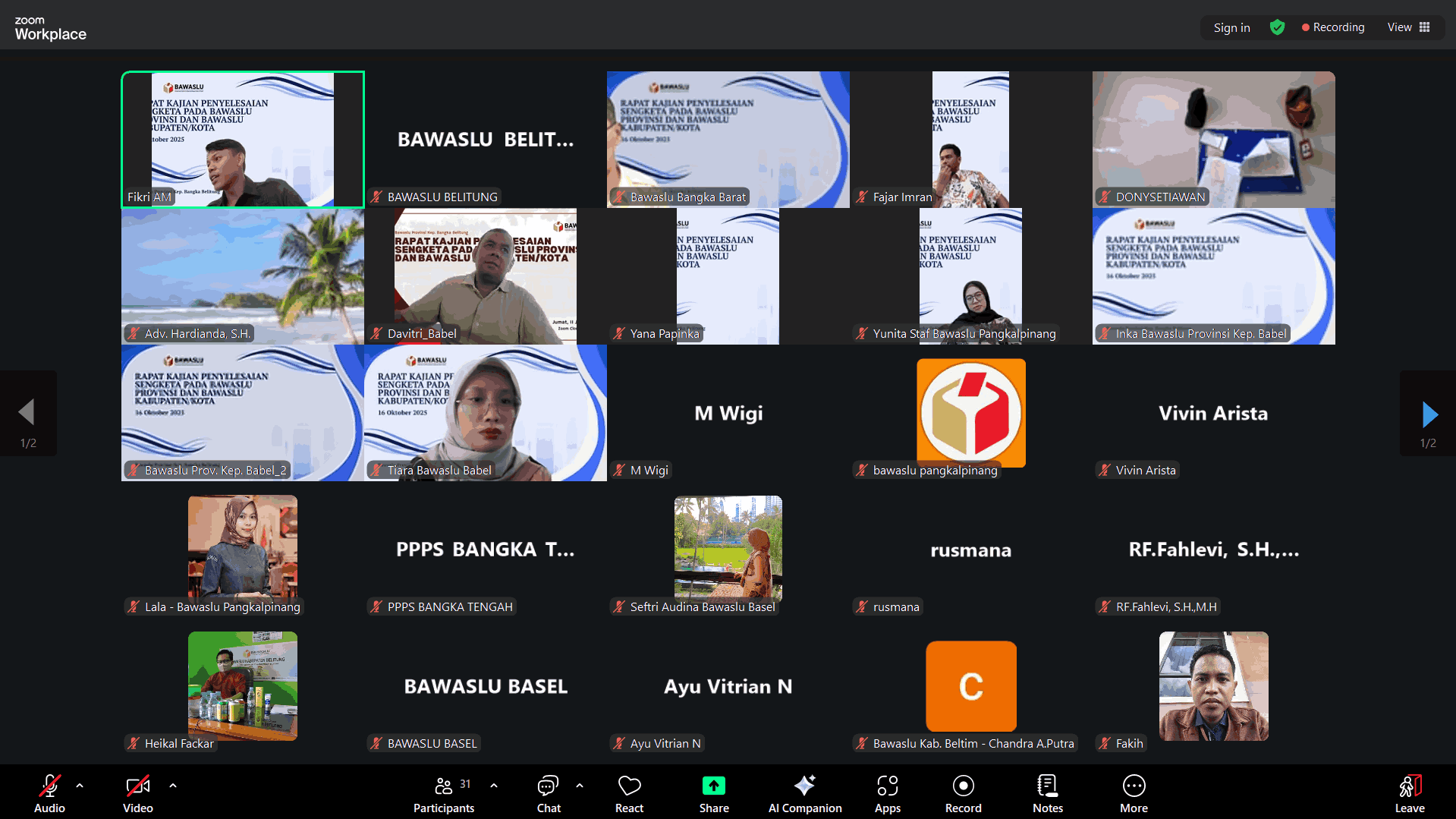The image size is (1456, 819).
Task: Start video with the Video button
Action: (138, 793)
